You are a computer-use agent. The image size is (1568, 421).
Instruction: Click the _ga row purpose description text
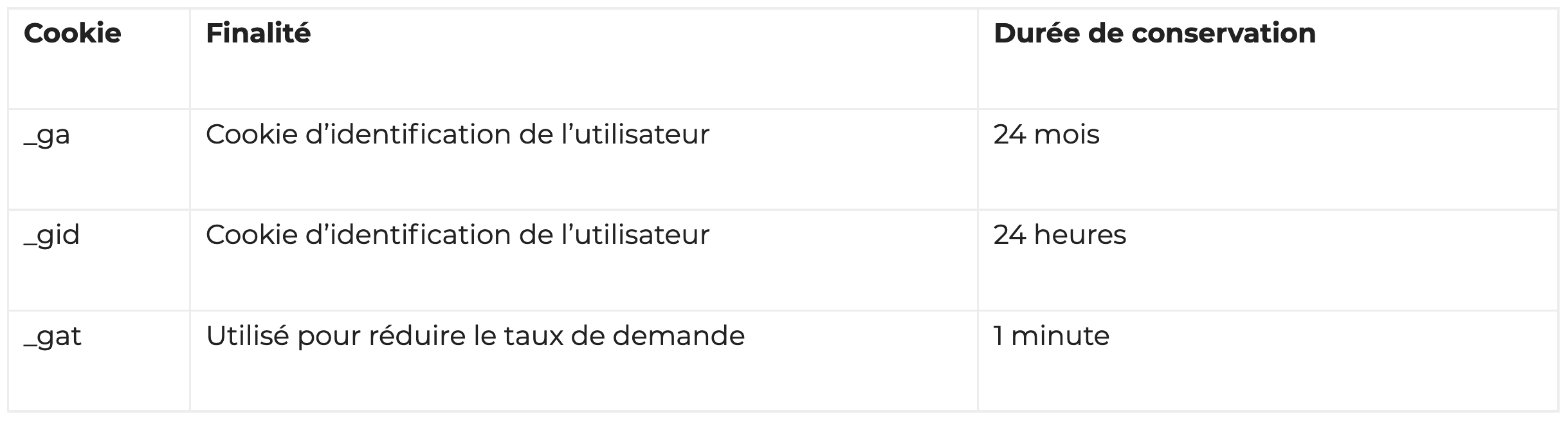point(457,135)
